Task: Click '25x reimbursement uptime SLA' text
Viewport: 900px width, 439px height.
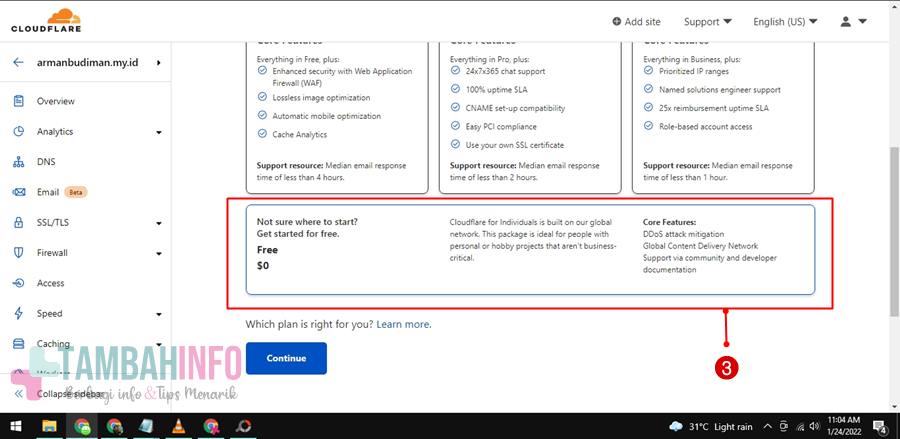Action: pyautogui.click(x=713, y=108)
